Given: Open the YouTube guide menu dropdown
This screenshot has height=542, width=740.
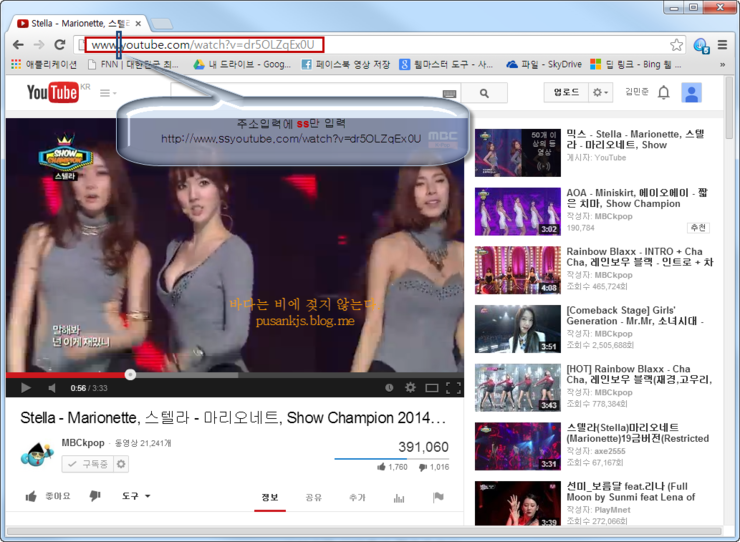Looking at the screenshot, I should (108, 93).
